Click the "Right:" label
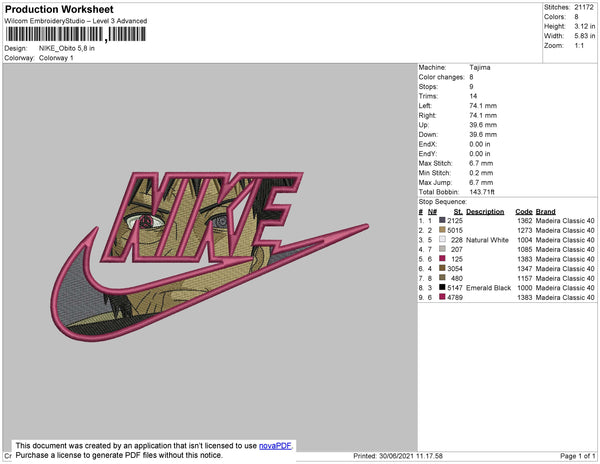 [427, 116]
